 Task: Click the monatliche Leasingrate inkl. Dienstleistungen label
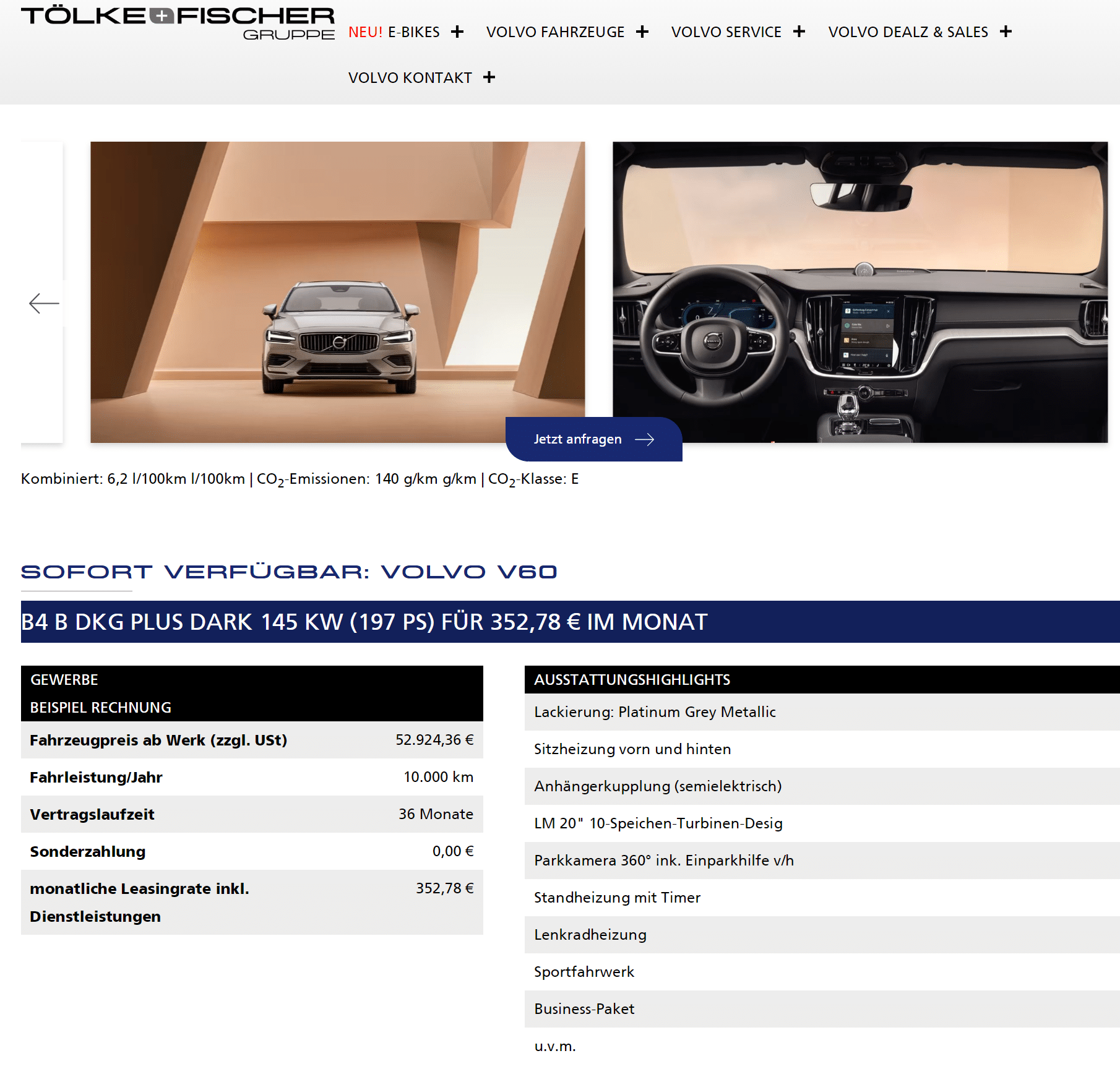139,903
